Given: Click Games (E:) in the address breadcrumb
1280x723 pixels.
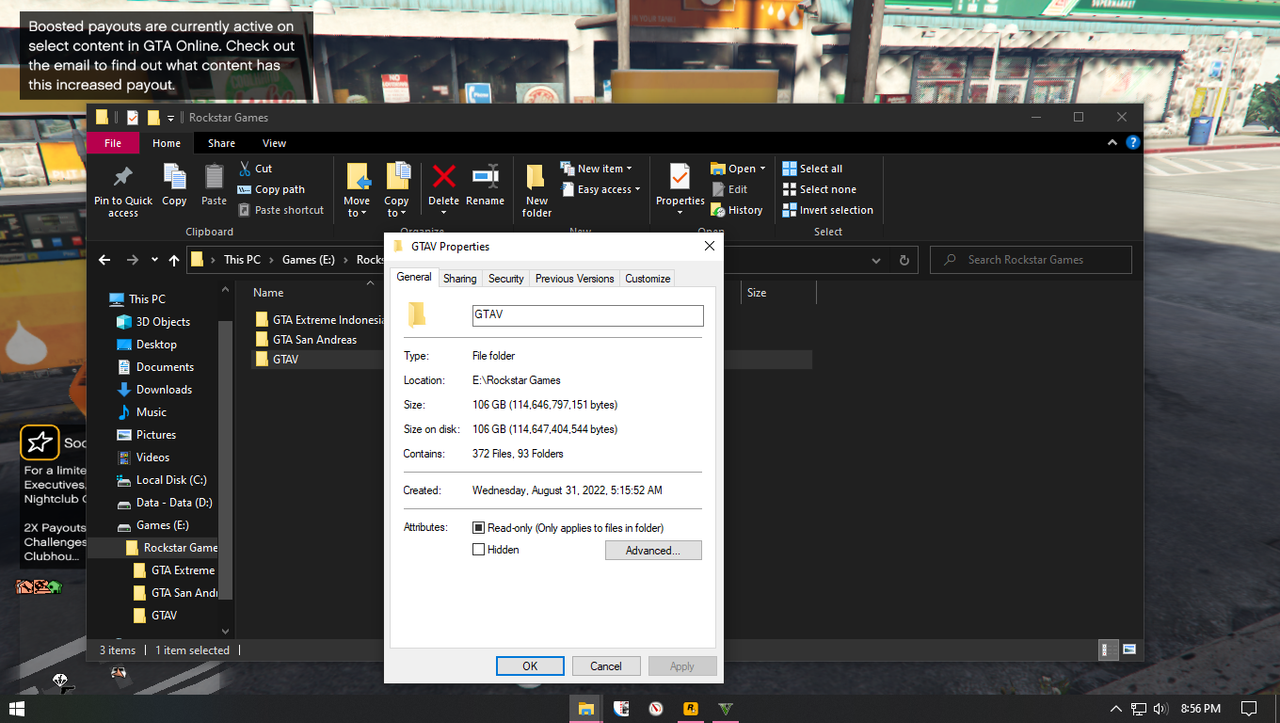Looking at the screenshot, I should tap(308, 260).
